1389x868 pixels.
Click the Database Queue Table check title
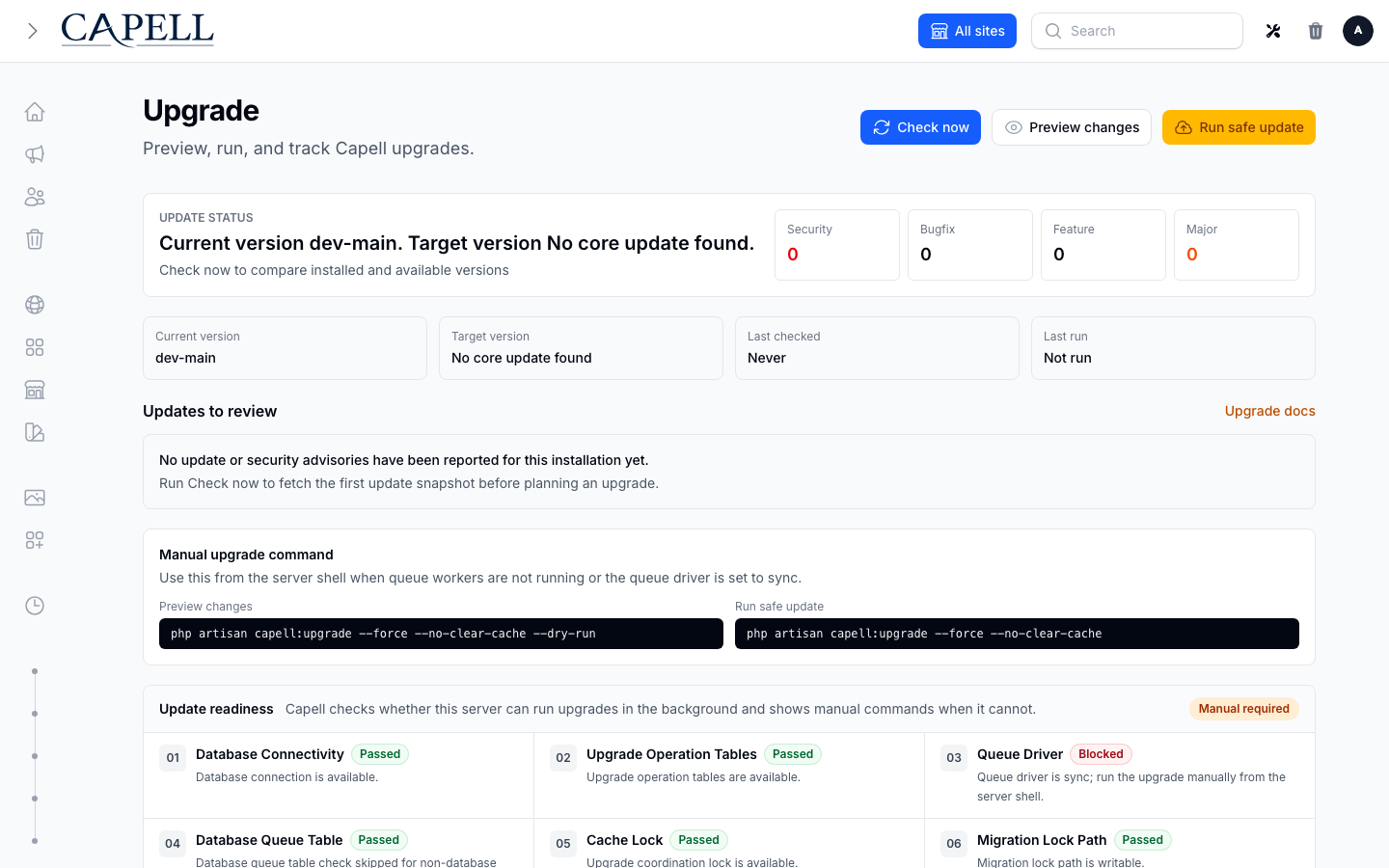tap(269, 840)
